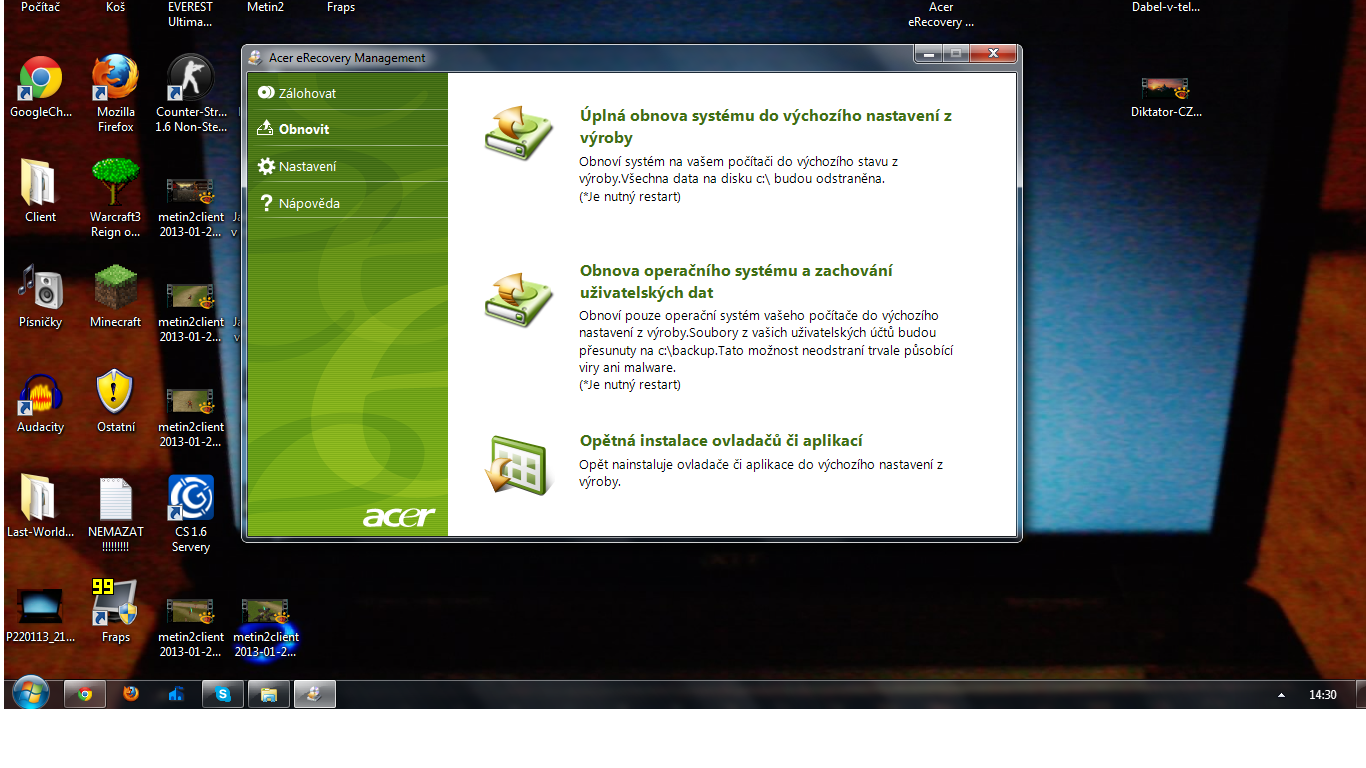The width and height of the screenshot is (1366, 768).
Task: Select the CS 1.6 Servery desktop shortcut
Action: [x=190, y=514]
